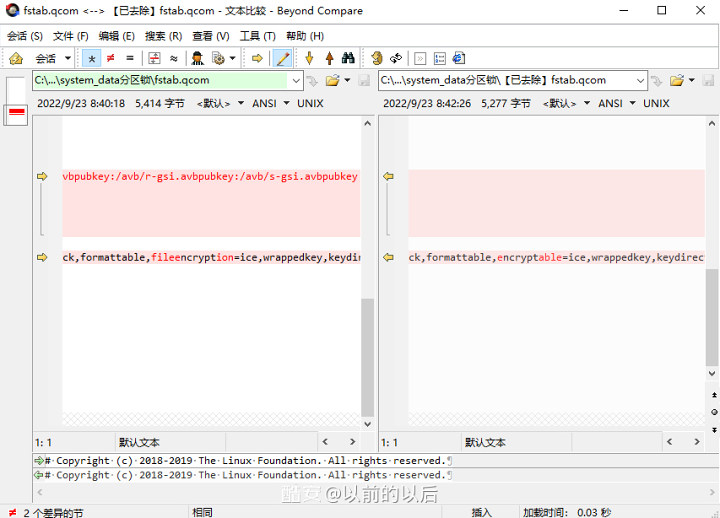Toggle Show Context lines icon

[x=154, y=58]
